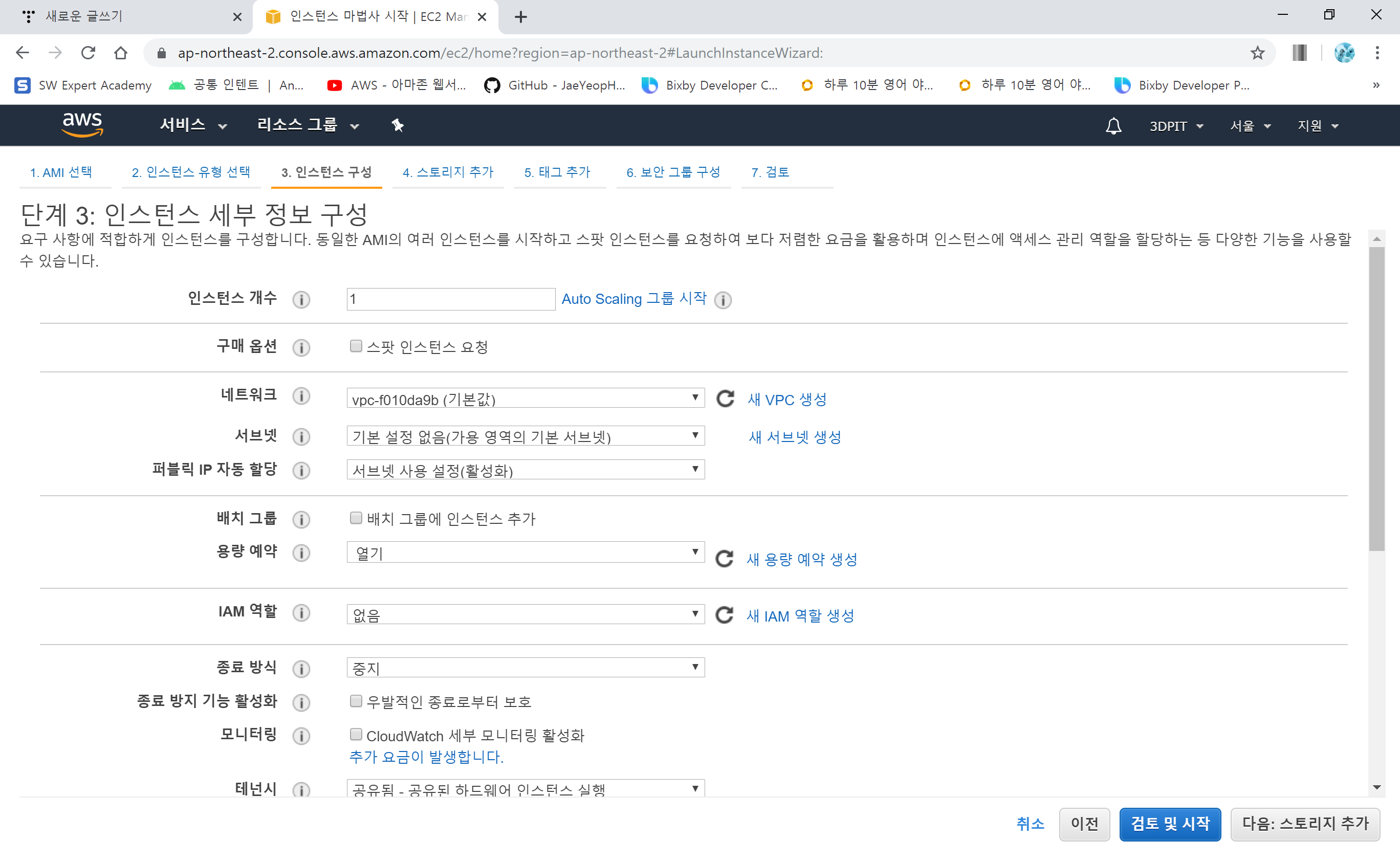The width and height of the screenshot is (1400, 862).
Task: Refresh the VPC network list
Action: click(x=725, y=399)
